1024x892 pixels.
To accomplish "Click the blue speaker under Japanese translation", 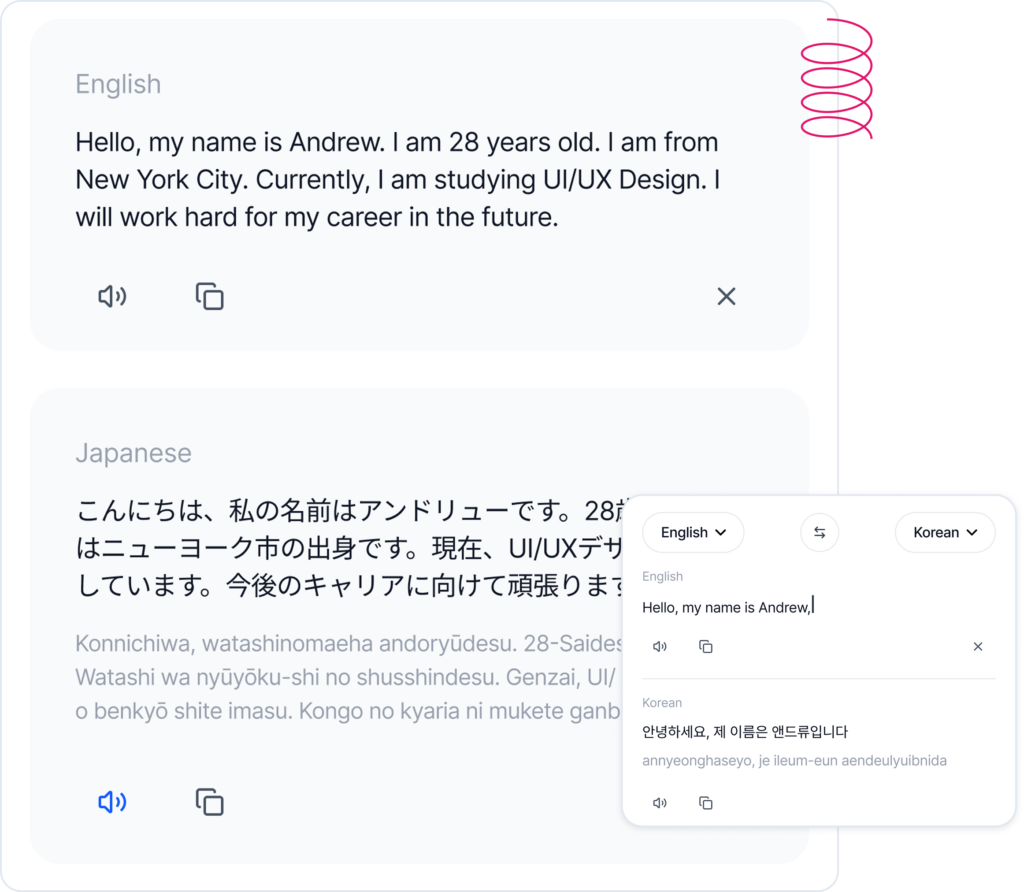I will pyautogui.click(x=112, y=802).
